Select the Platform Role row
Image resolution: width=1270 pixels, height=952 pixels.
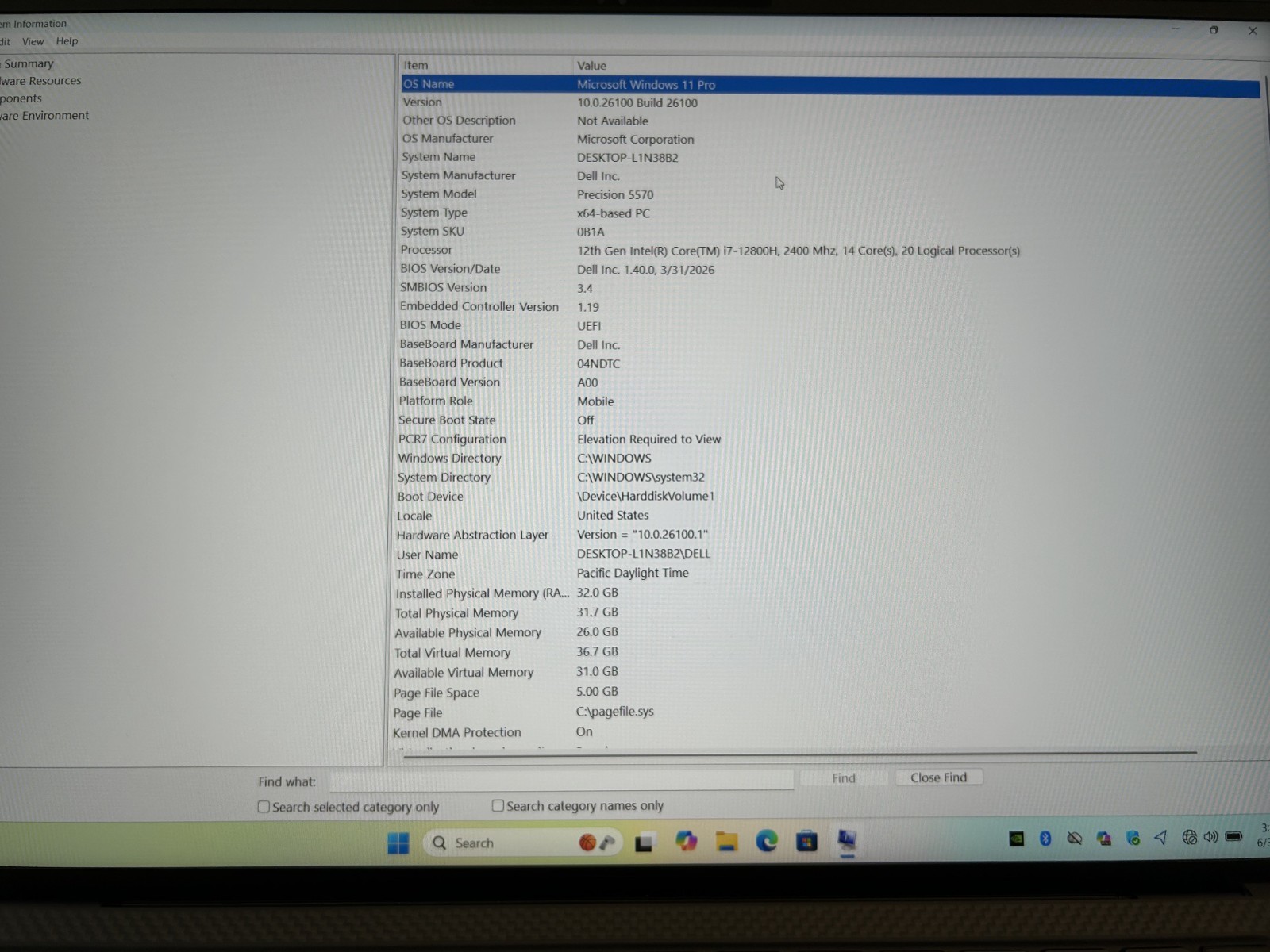(x=830, y=401)
